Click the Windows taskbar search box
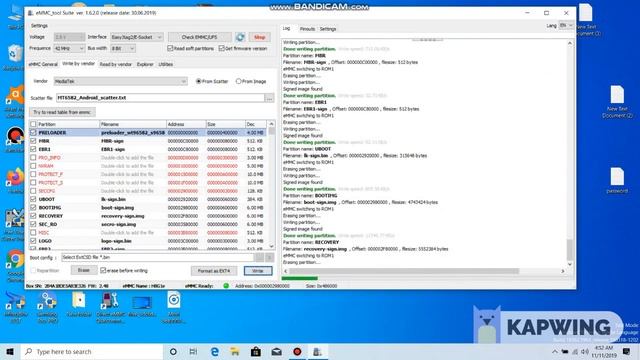Screen dimensions: 640x360 92,351
